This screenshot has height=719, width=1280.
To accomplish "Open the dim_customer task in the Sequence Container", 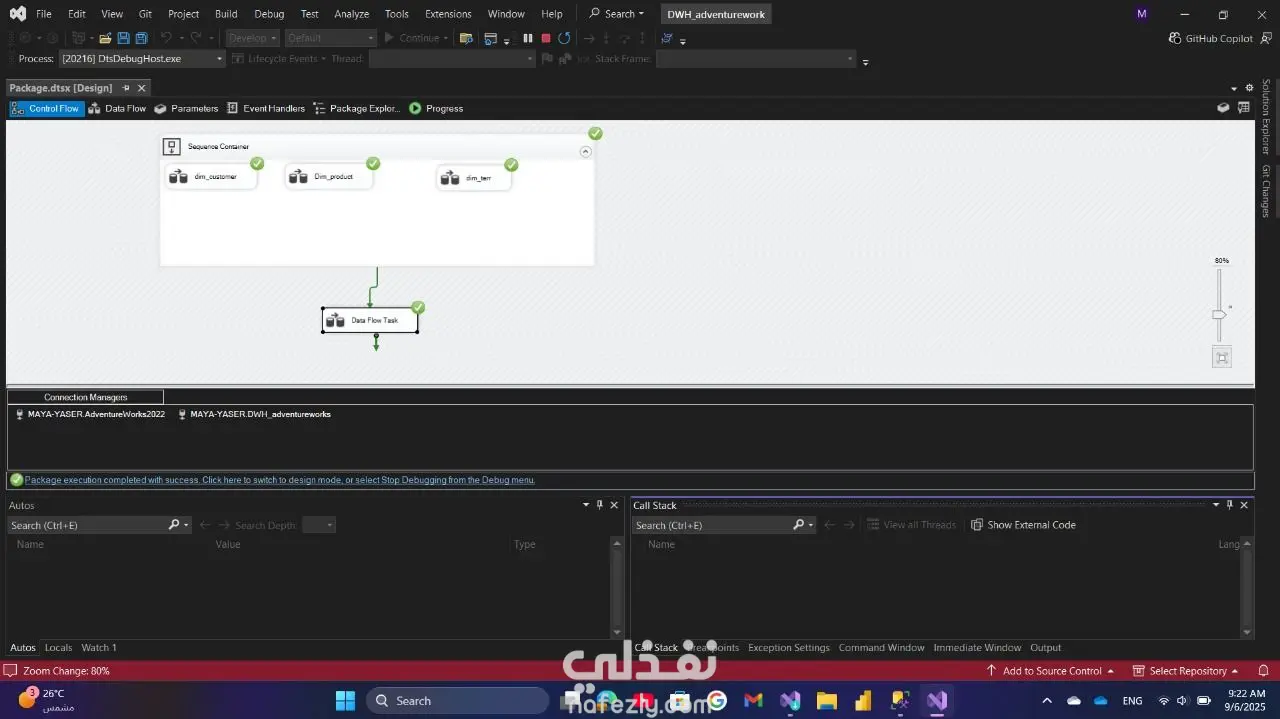I will tap(213, 176).
